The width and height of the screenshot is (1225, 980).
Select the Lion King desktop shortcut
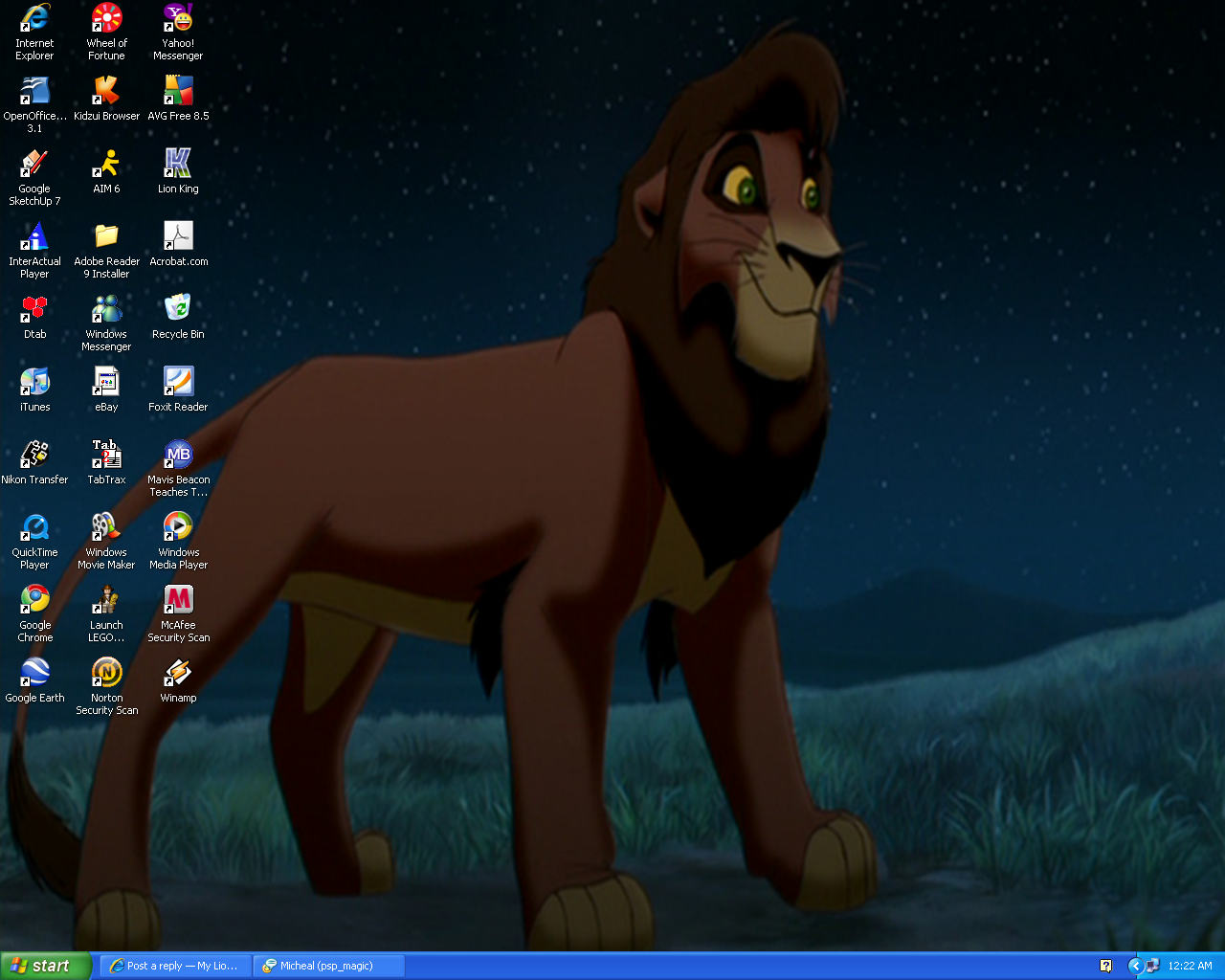pyautogui.click(x=178, y=164)
